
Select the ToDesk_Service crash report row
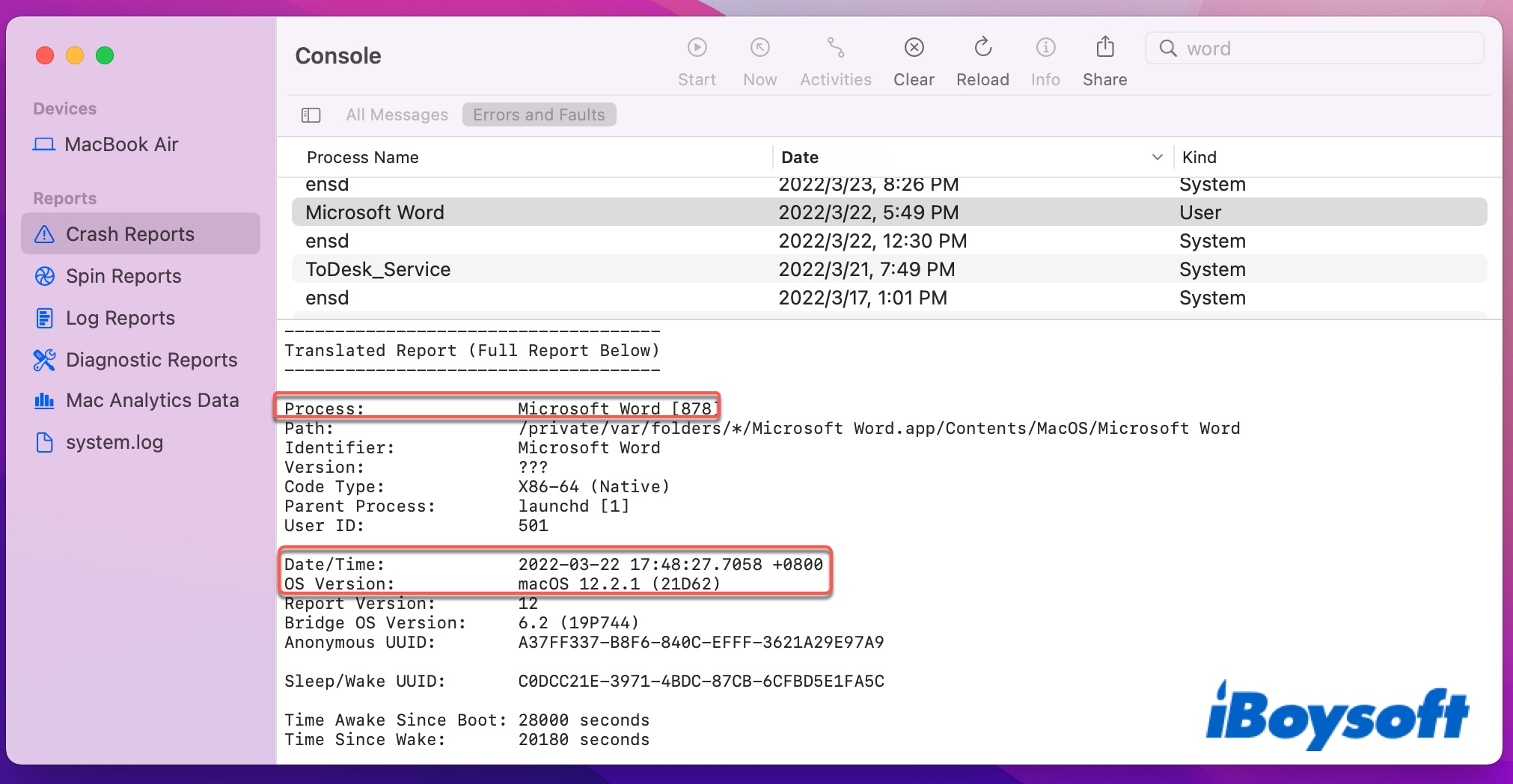pos(378,269)
